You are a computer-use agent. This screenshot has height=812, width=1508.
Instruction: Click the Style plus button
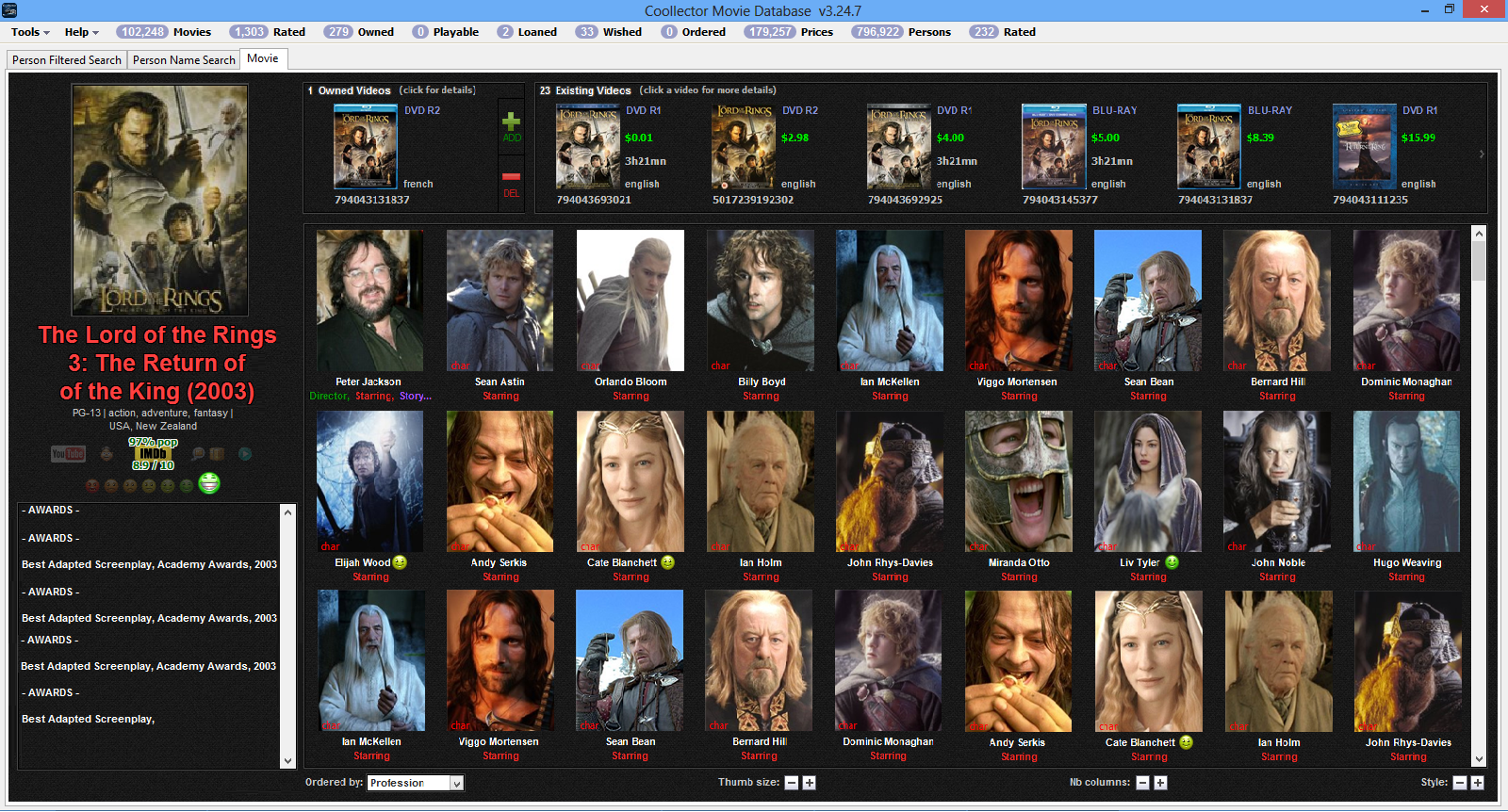coord(1477,783)
